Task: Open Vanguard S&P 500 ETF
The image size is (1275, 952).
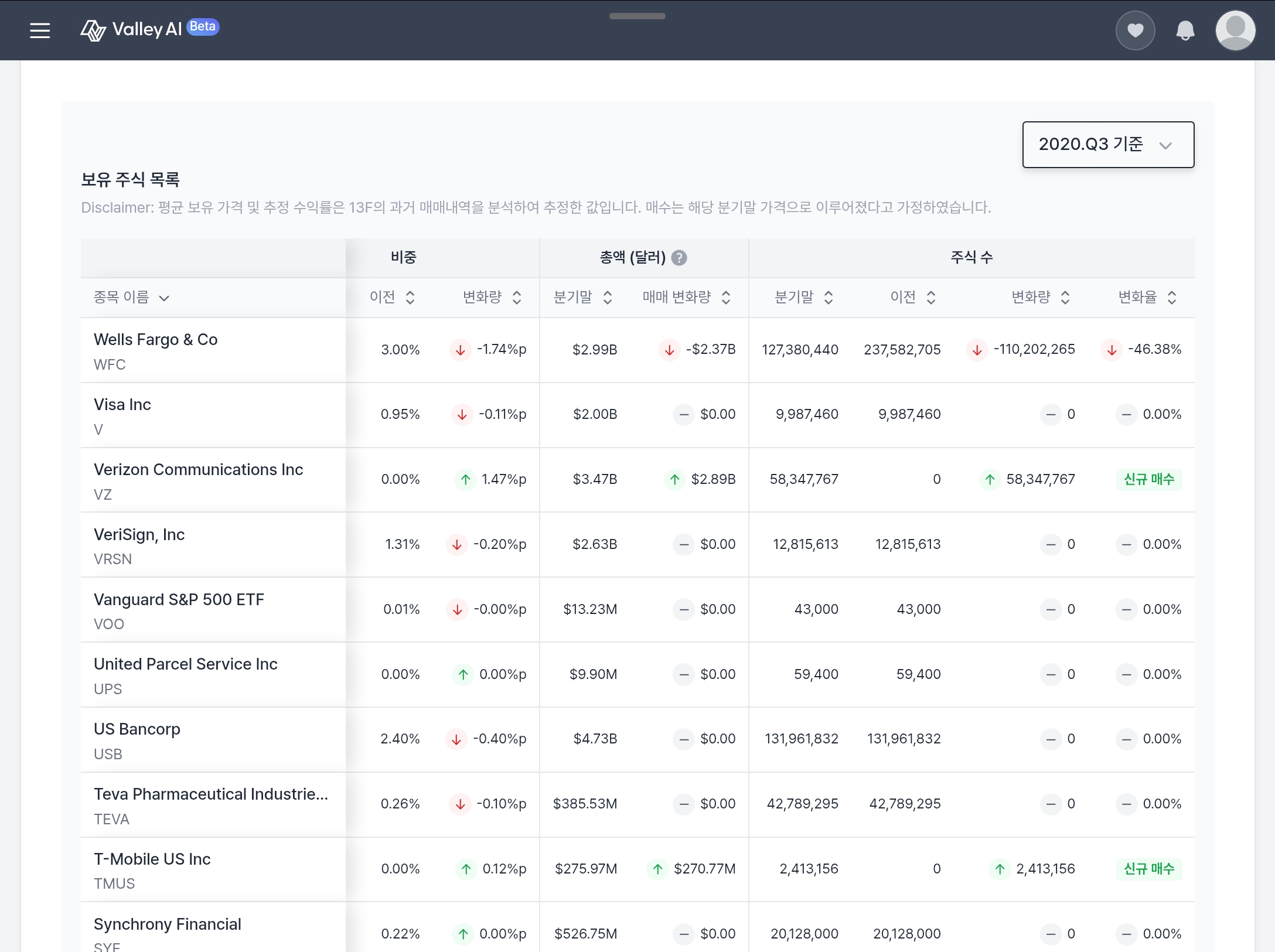Action: point(179,600)
